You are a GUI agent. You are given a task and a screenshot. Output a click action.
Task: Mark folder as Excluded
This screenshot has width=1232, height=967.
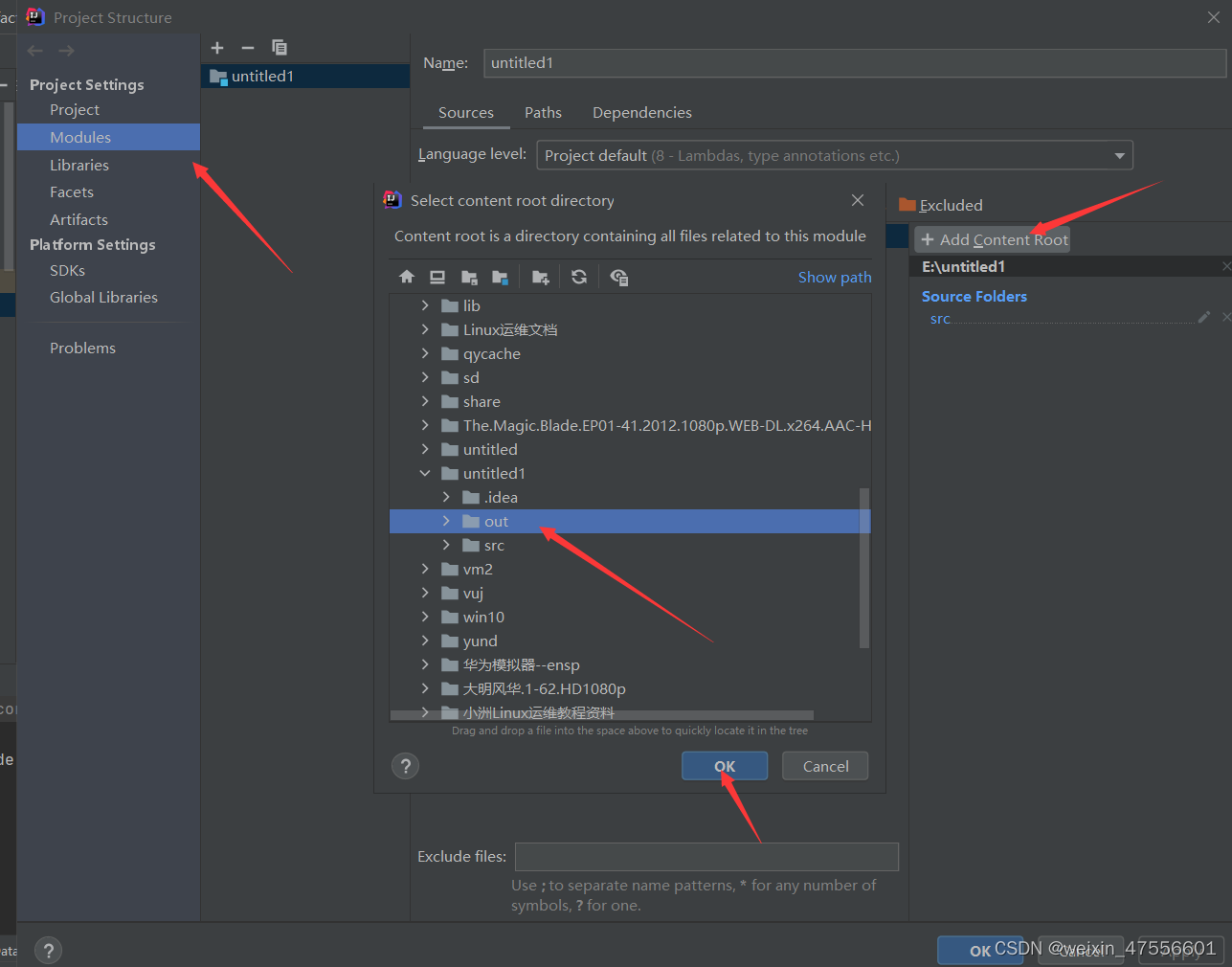pos(941,205)
